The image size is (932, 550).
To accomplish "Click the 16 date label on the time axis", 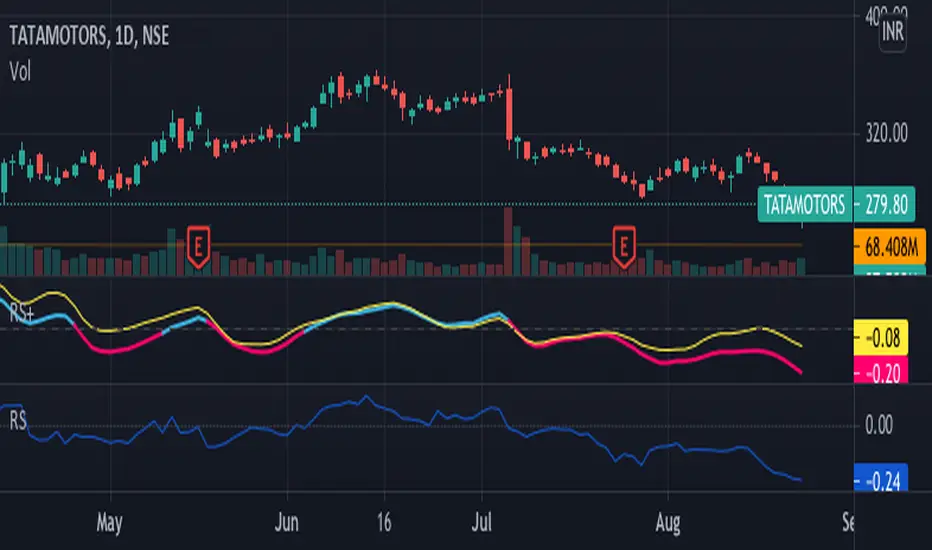I will [384, 523].
